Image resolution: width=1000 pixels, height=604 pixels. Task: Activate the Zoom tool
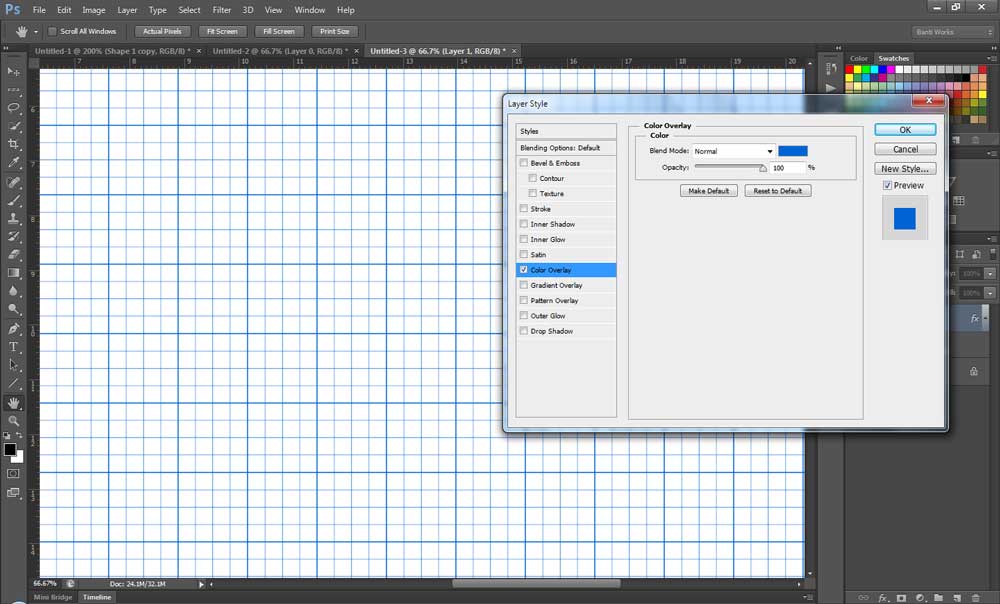coord(14,421)
